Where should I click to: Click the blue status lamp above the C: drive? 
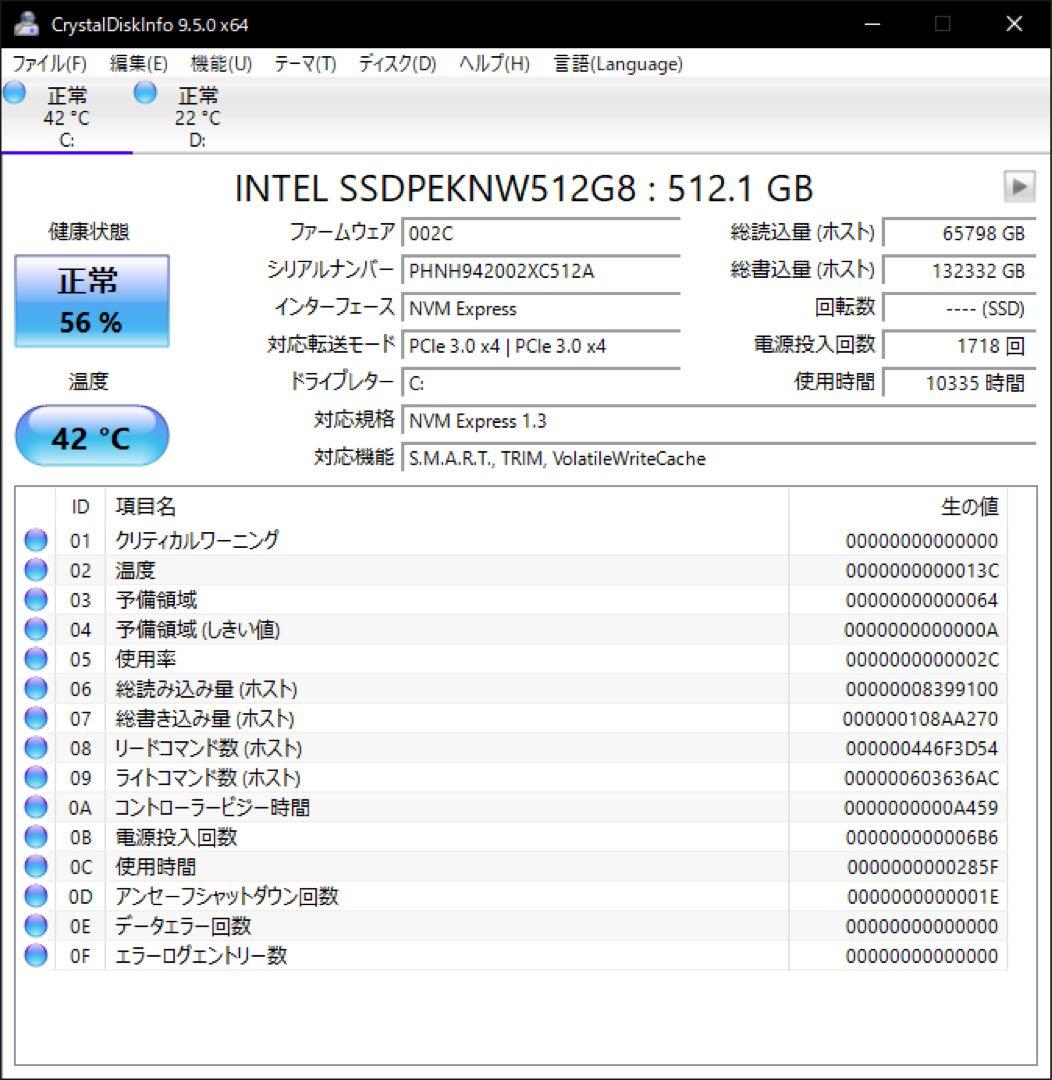(x=13, y=92)
